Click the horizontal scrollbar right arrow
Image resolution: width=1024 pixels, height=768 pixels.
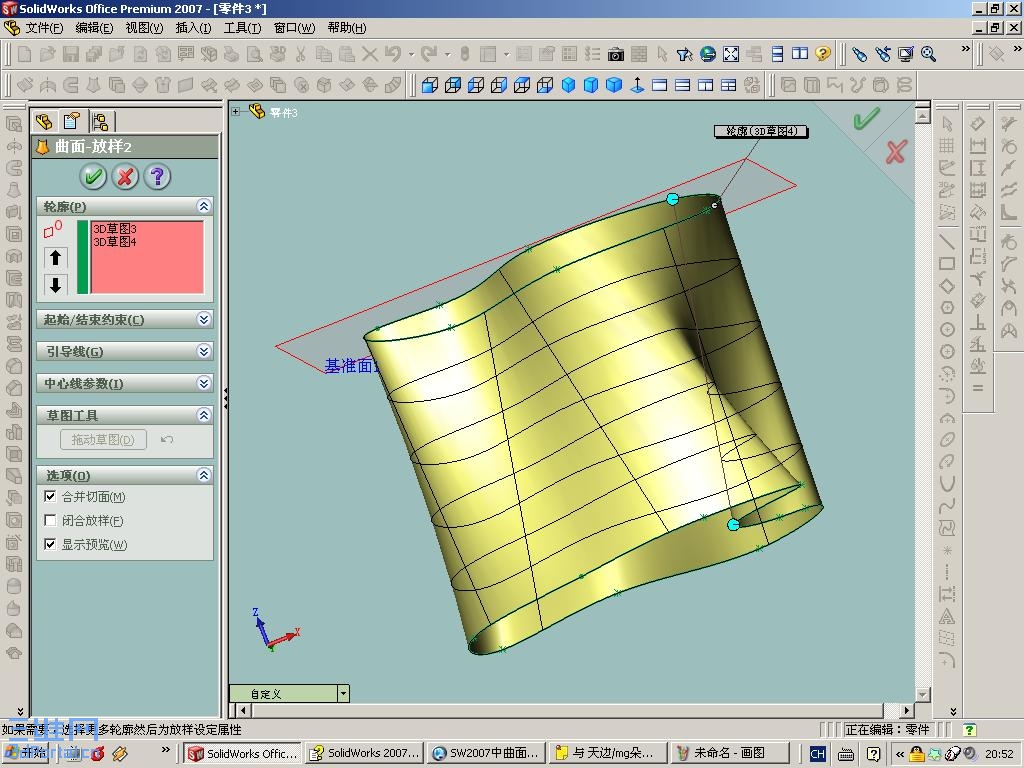906,710
